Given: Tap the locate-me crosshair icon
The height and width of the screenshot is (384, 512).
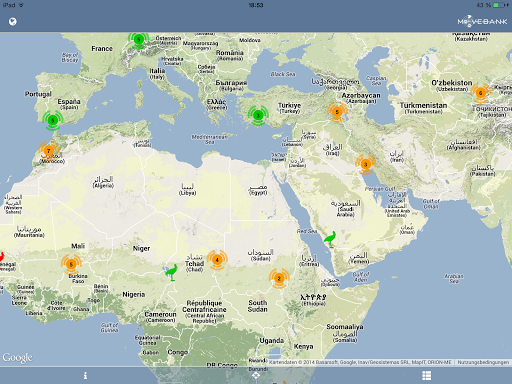Looking at the screenshot, I should click(256, 376).
